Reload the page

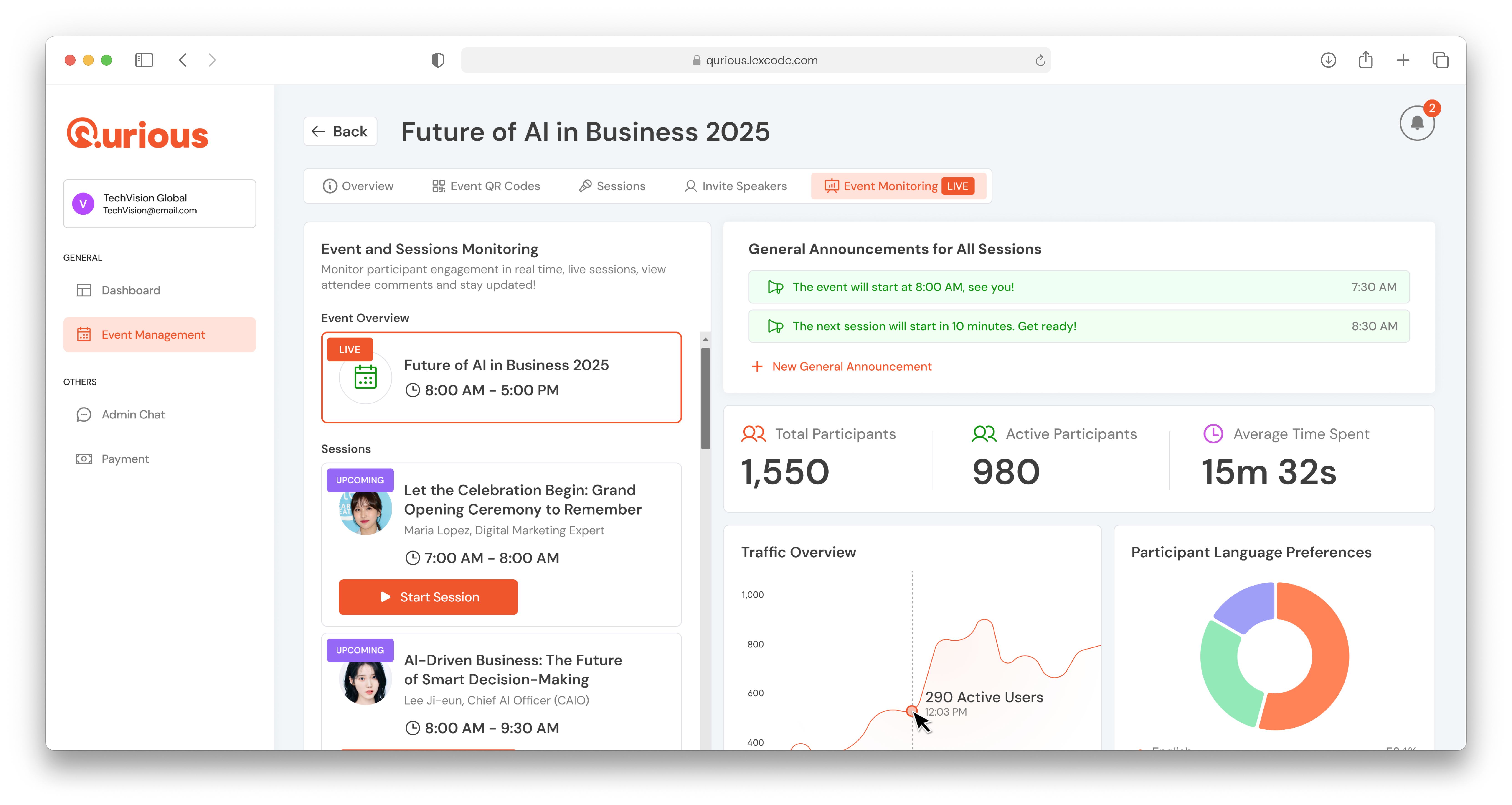click(1040, 61)
